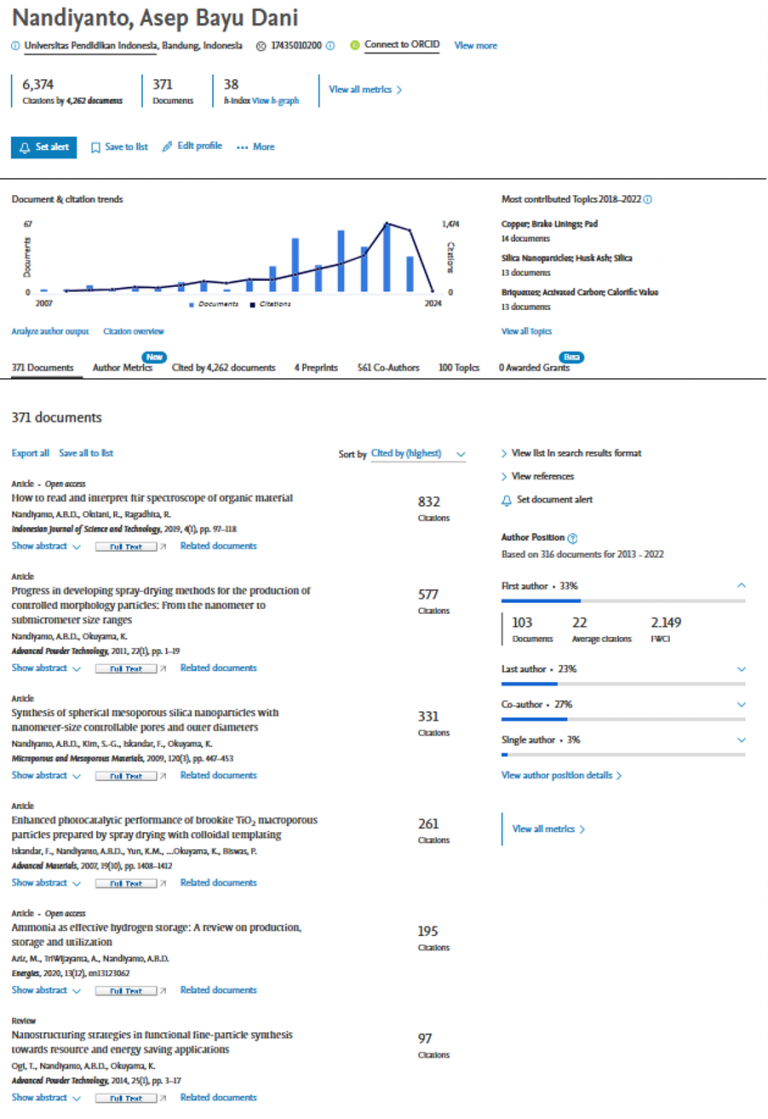The width and height of the screenshot is (768, 1119).
Task: Open the Author Metrics tab
Action: click(x=123, y=368)
